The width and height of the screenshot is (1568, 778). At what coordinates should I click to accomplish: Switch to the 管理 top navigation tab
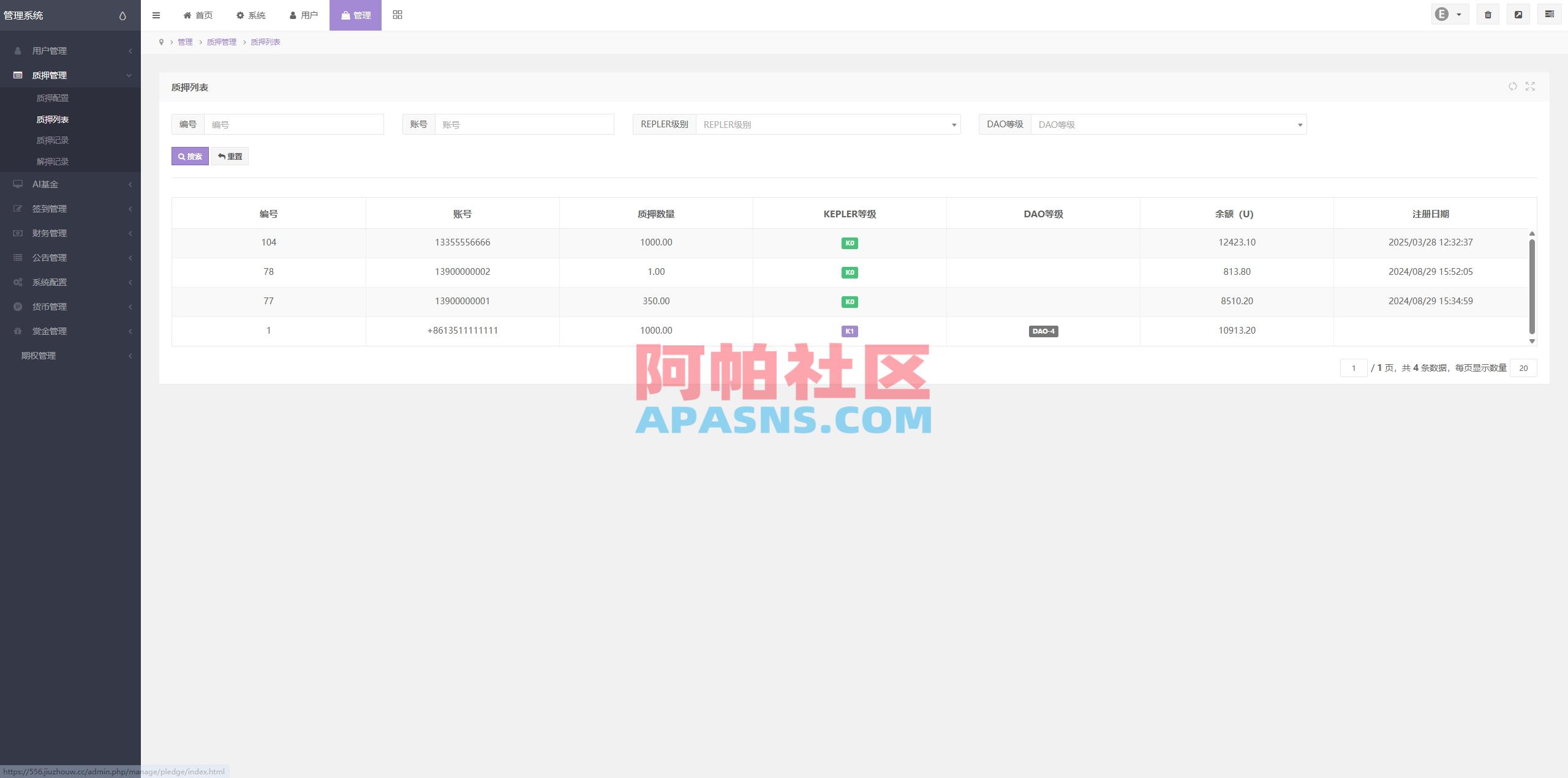coord(355,15)
